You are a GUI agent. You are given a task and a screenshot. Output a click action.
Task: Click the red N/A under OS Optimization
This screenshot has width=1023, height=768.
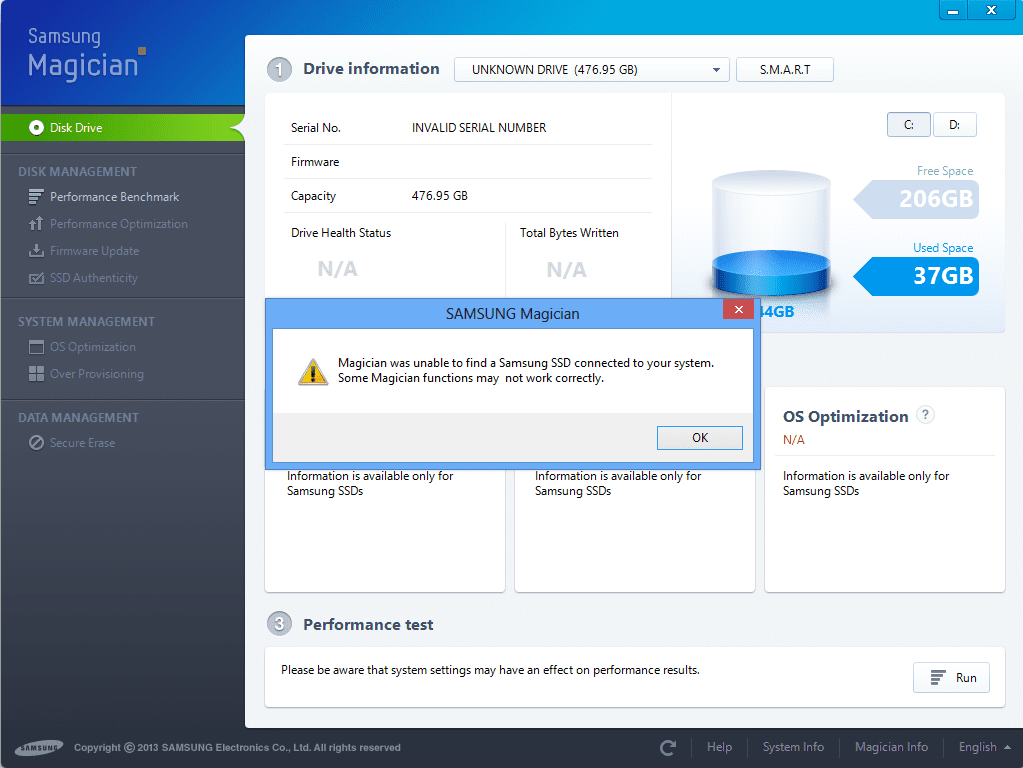point(793,440)
